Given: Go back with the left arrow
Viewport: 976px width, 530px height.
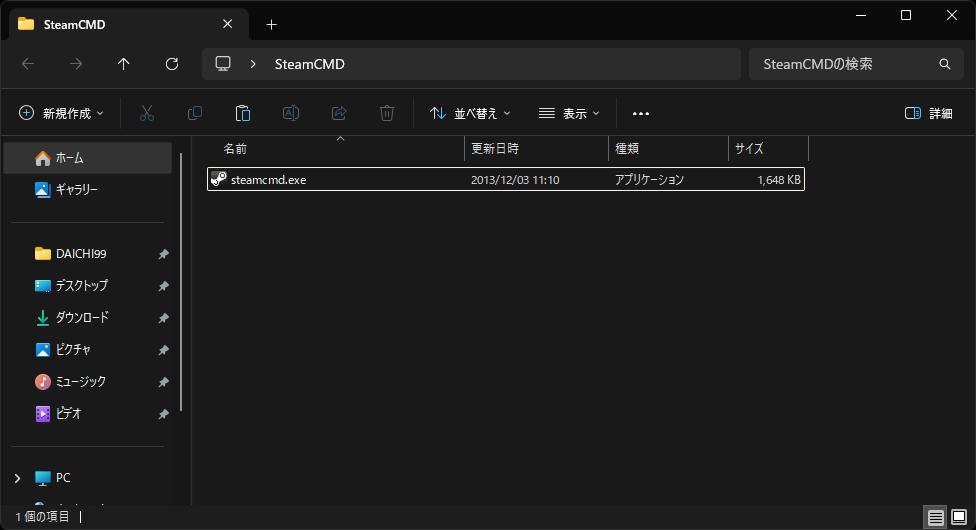Looking at the screenshot, I should point(28,64).
